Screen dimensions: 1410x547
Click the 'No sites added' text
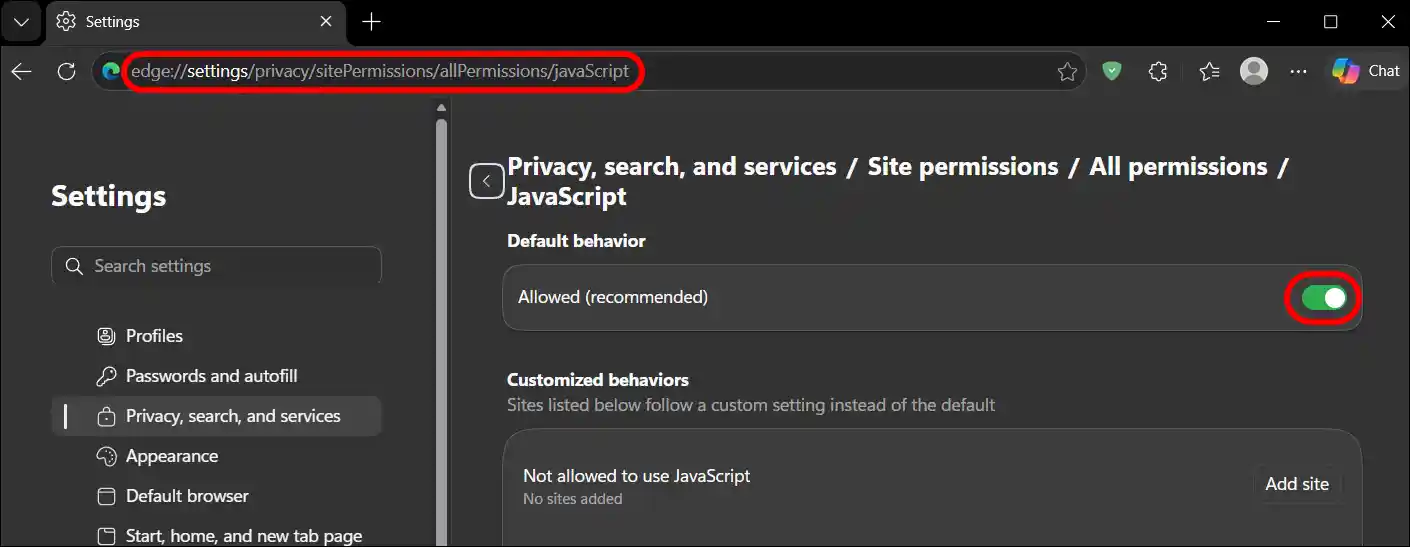[x=573, y=499]
